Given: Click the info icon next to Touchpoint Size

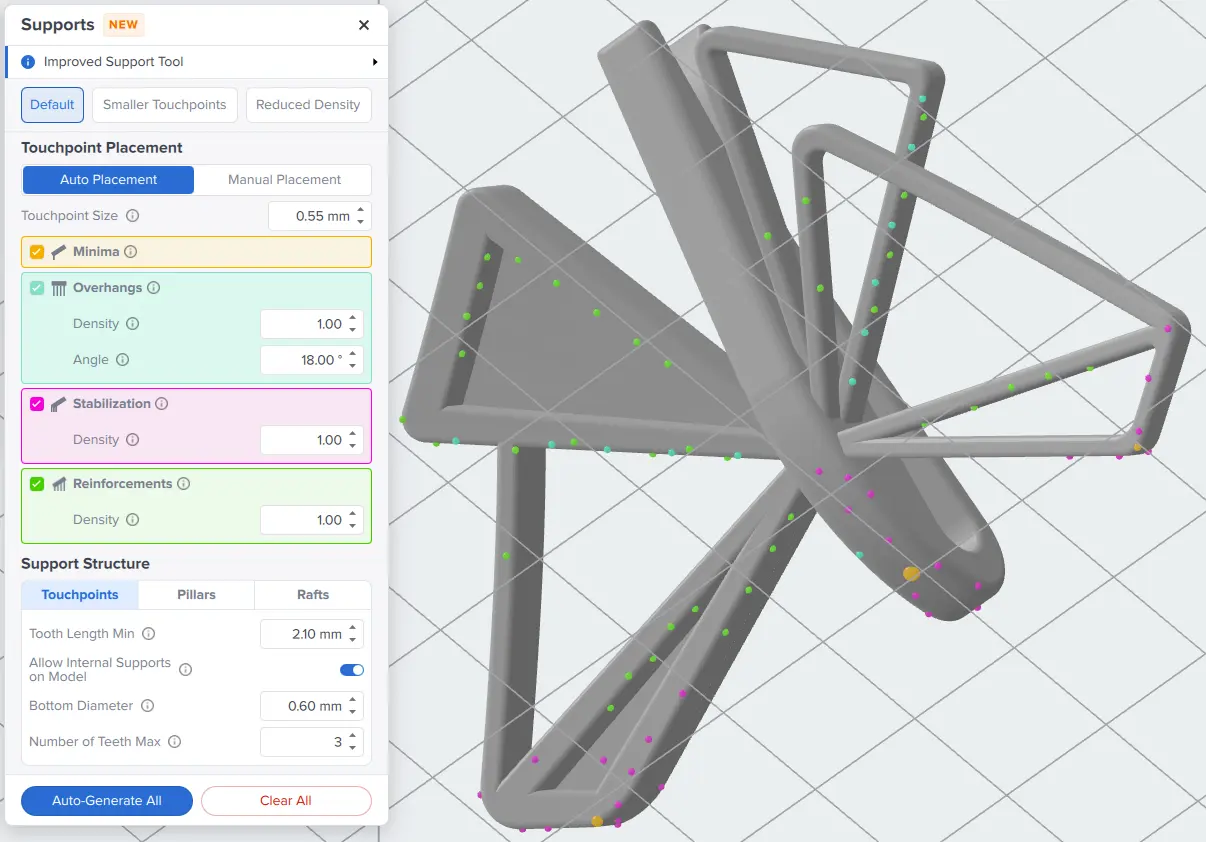Looking at the screenshot, I should [133, 216].
